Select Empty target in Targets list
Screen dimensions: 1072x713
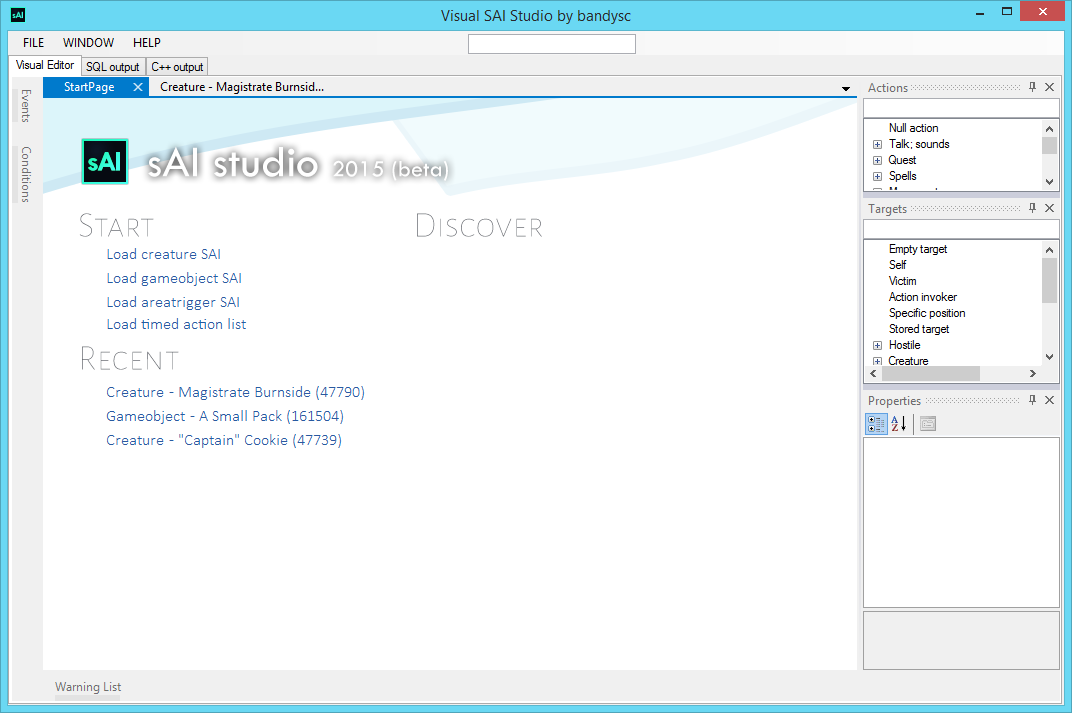click(x=917, y=249)
